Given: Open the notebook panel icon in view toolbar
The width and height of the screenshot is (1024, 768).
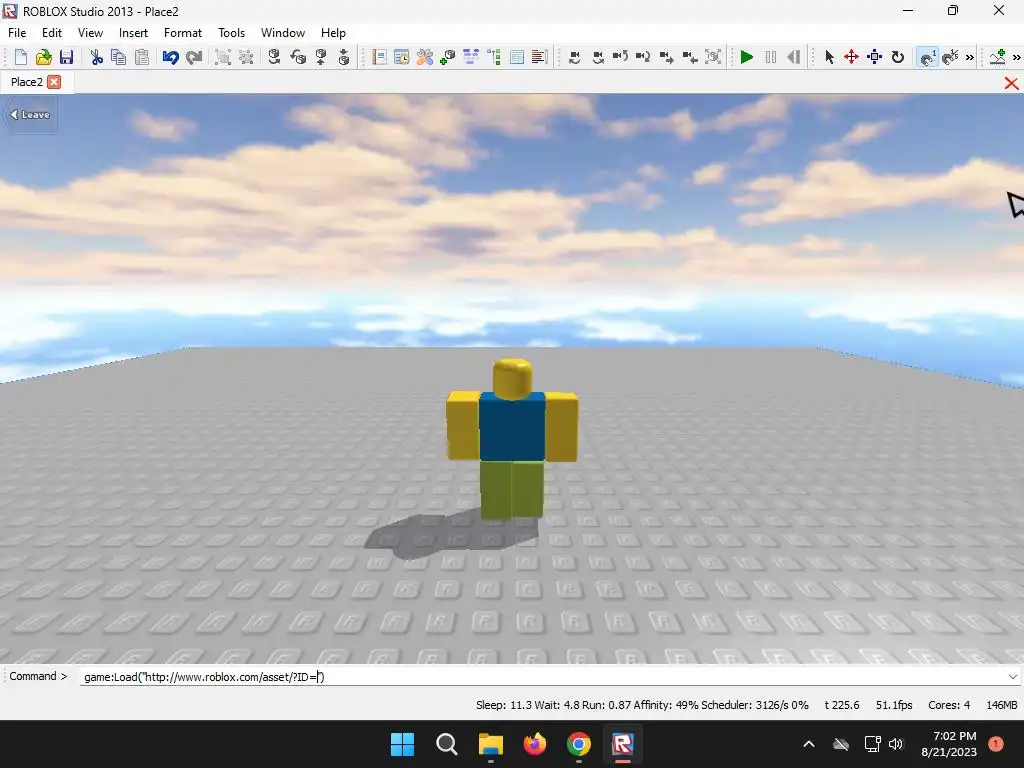Looking at the screenshot, I should click(x=379, y=57).
